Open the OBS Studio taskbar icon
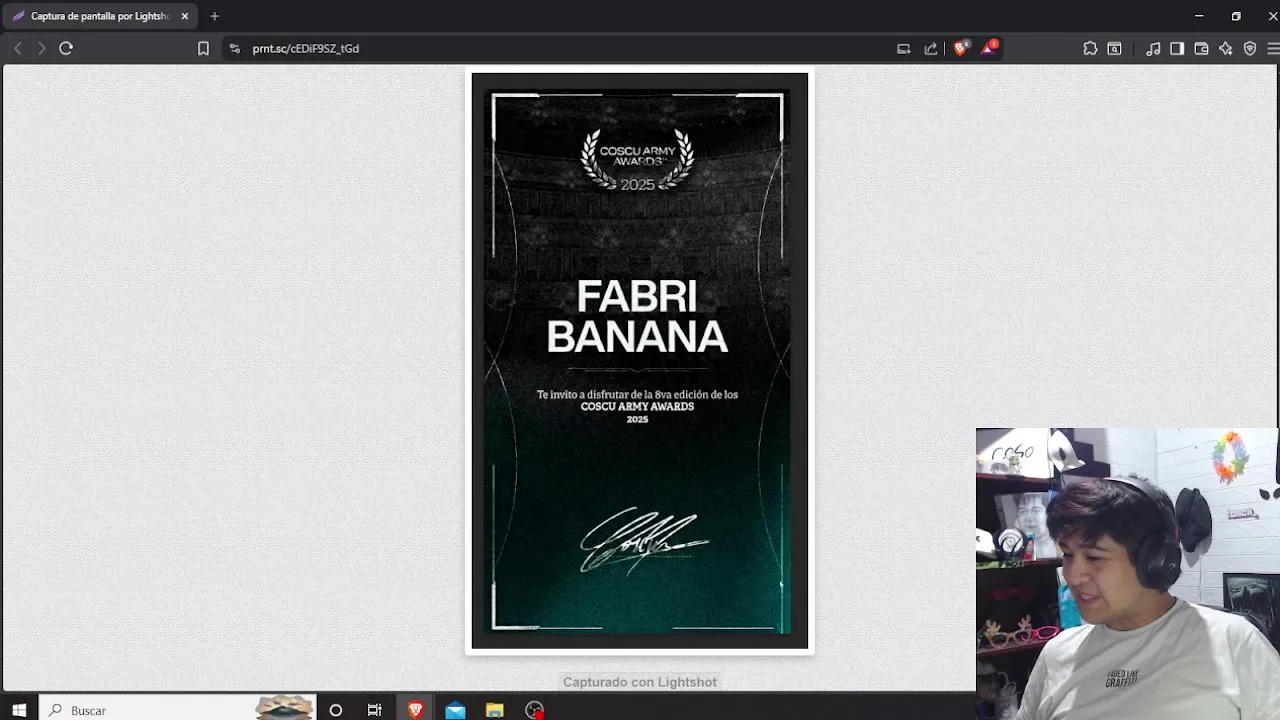The width and height of the screenshot is (1280, 720). click(534, 710)
